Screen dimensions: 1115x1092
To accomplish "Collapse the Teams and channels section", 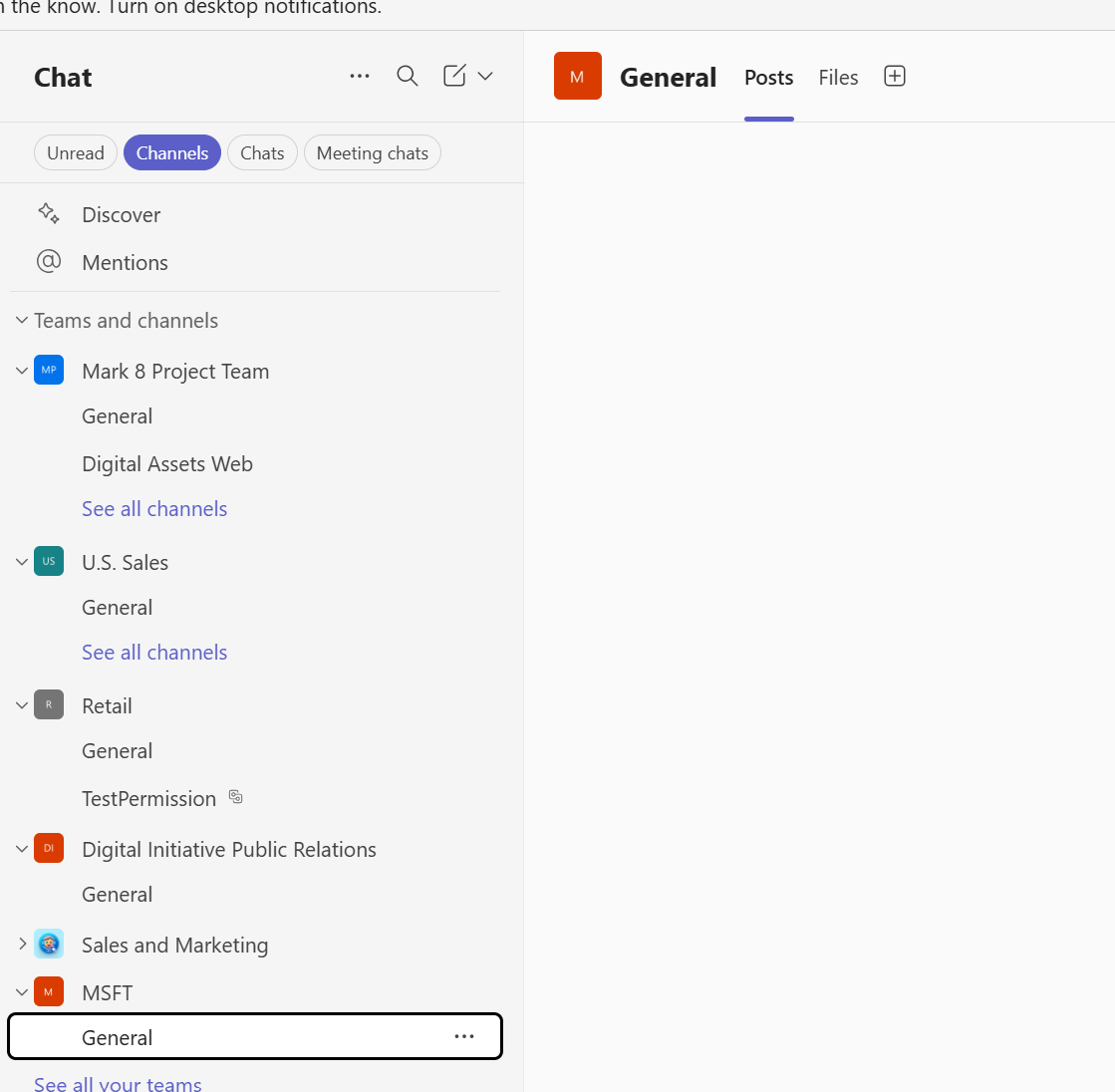I will point(22,320).
